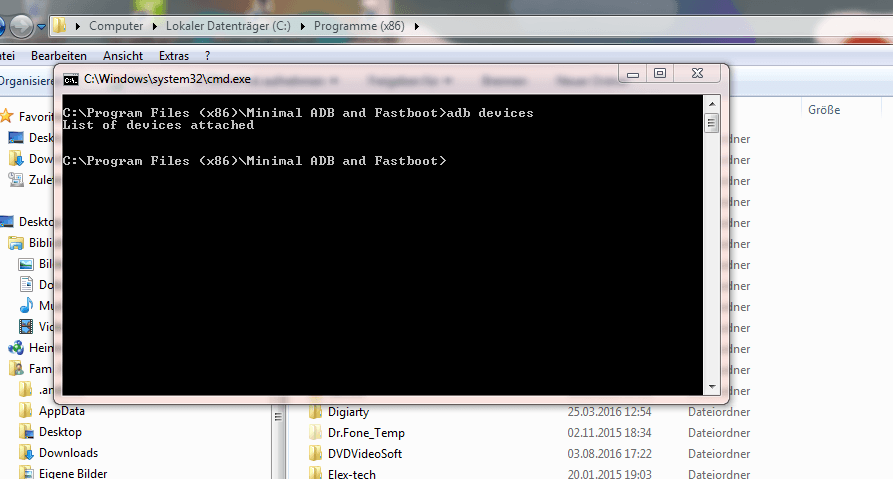Viewport: 893px width, 479px height.
Task: Click the cmd scrollbar up arrow
Action: tap(712, 104)
